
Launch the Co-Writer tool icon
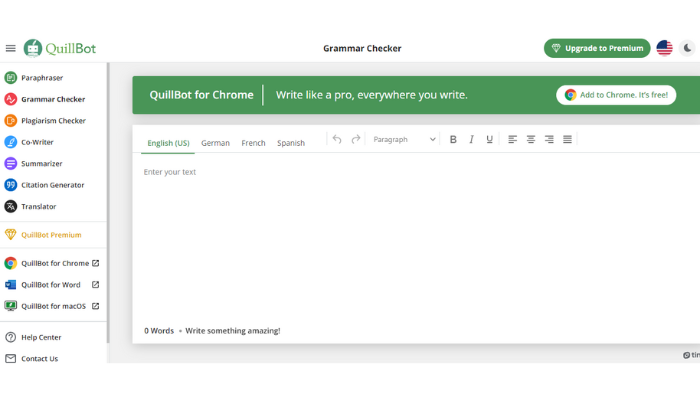coord(10,142)
